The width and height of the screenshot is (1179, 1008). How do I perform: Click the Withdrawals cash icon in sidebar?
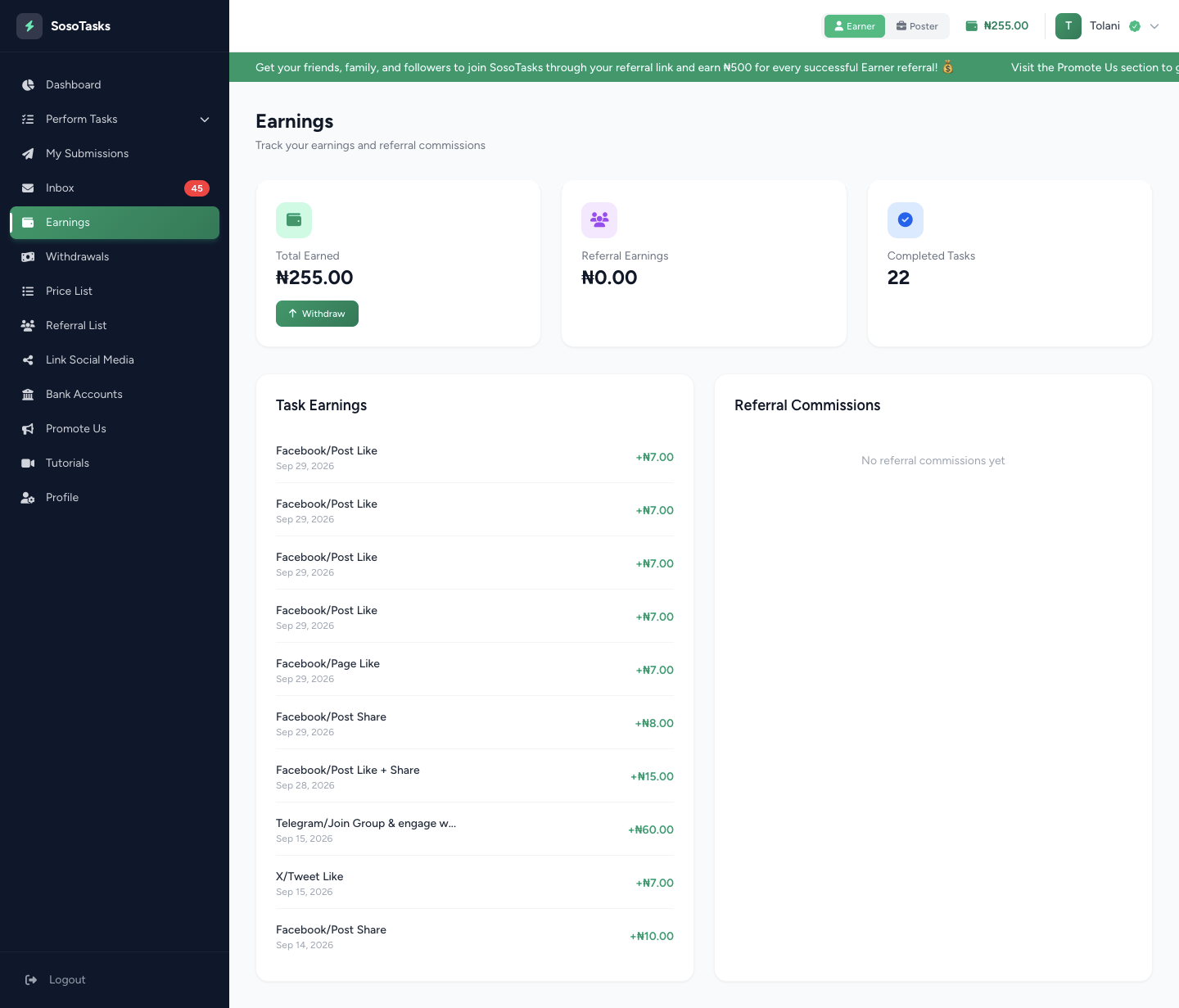28,257
